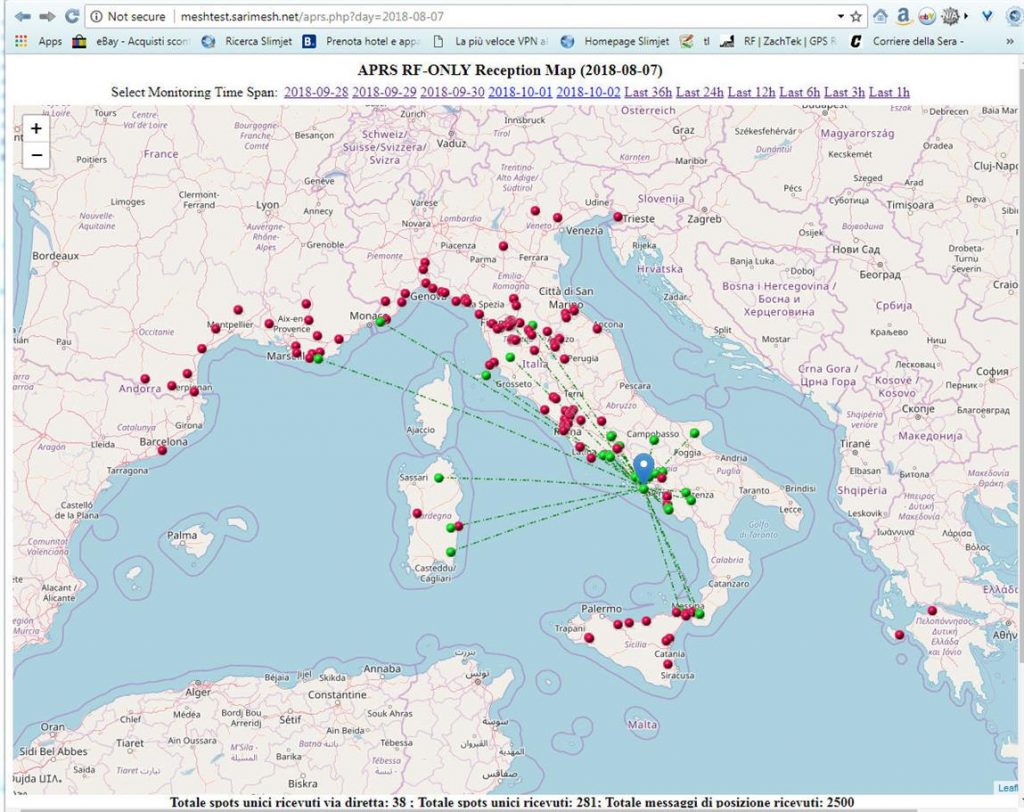1024x812 pixels.
Task: Bookmark this page with the star icon
Action: click(856, 16)
